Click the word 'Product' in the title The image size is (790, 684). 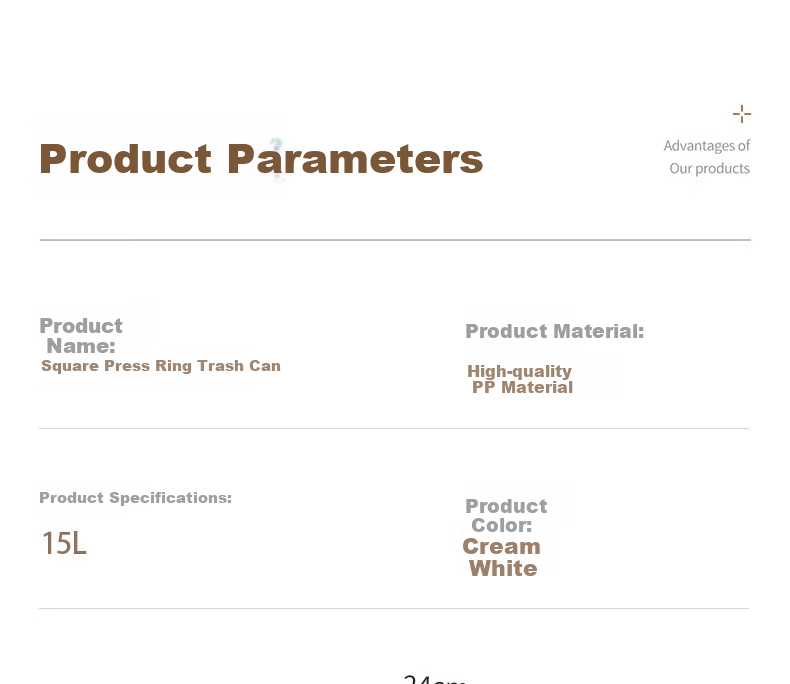(x=125, y=159)
